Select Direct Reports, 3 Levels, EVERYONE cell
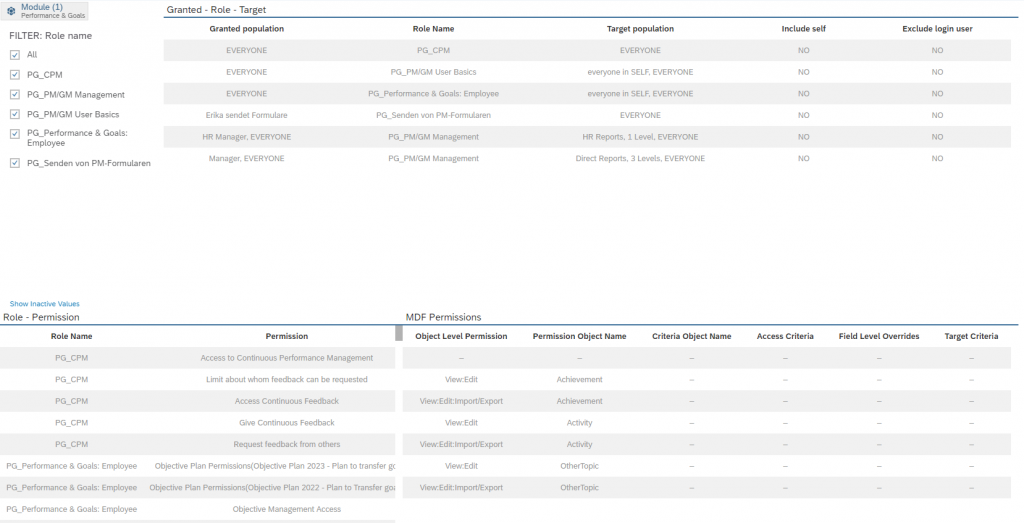1024x523 pixels. click(x=640, y=158)
